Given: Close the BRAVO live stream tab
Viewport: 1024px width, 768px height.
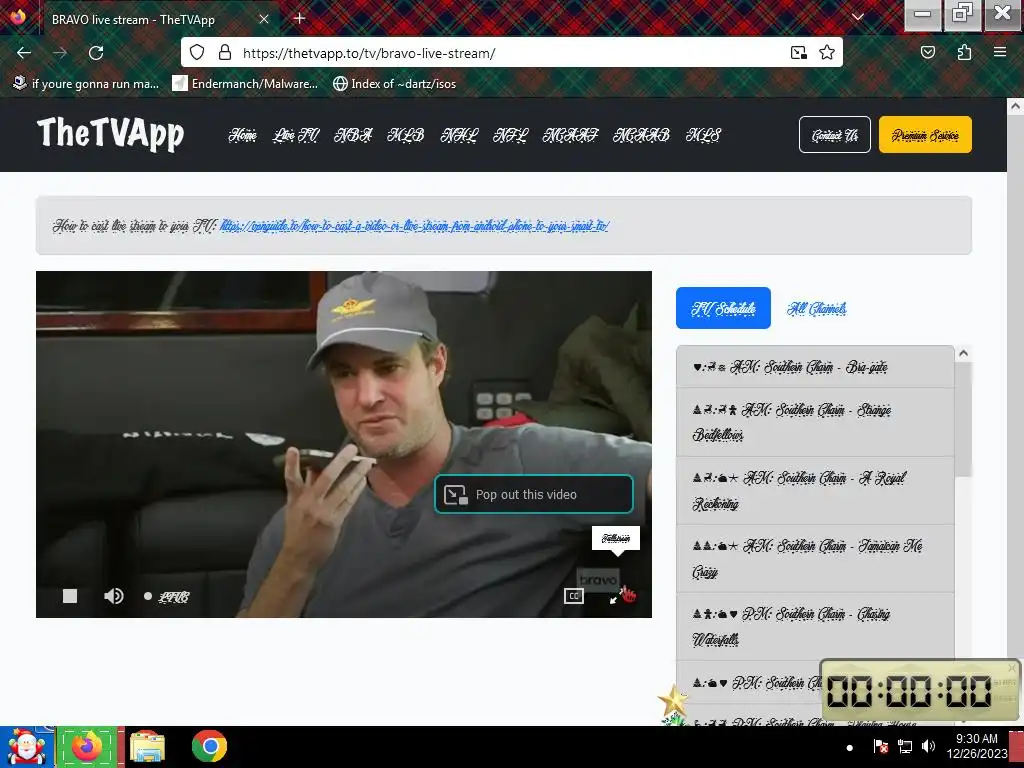Looking at the screenshot, I should (x=264, y=19).
